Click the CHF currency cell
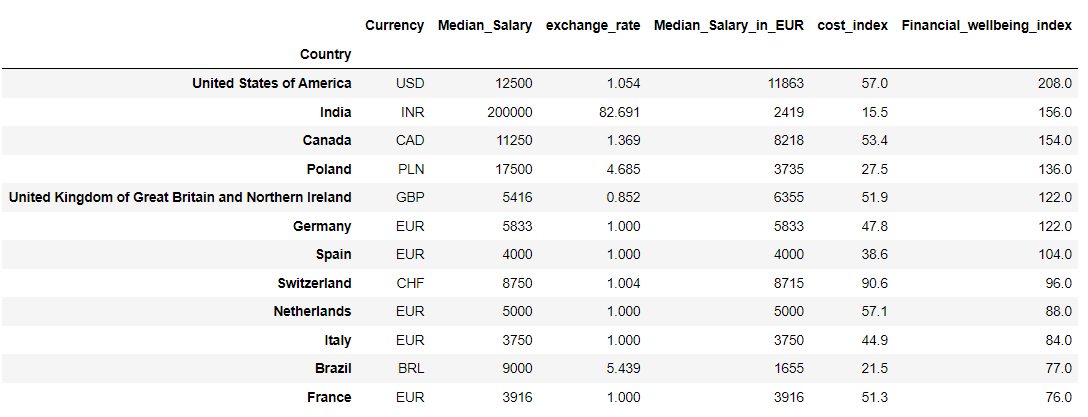The height and width of the screenshot is (417, 1088). click(x=410, y=283)
